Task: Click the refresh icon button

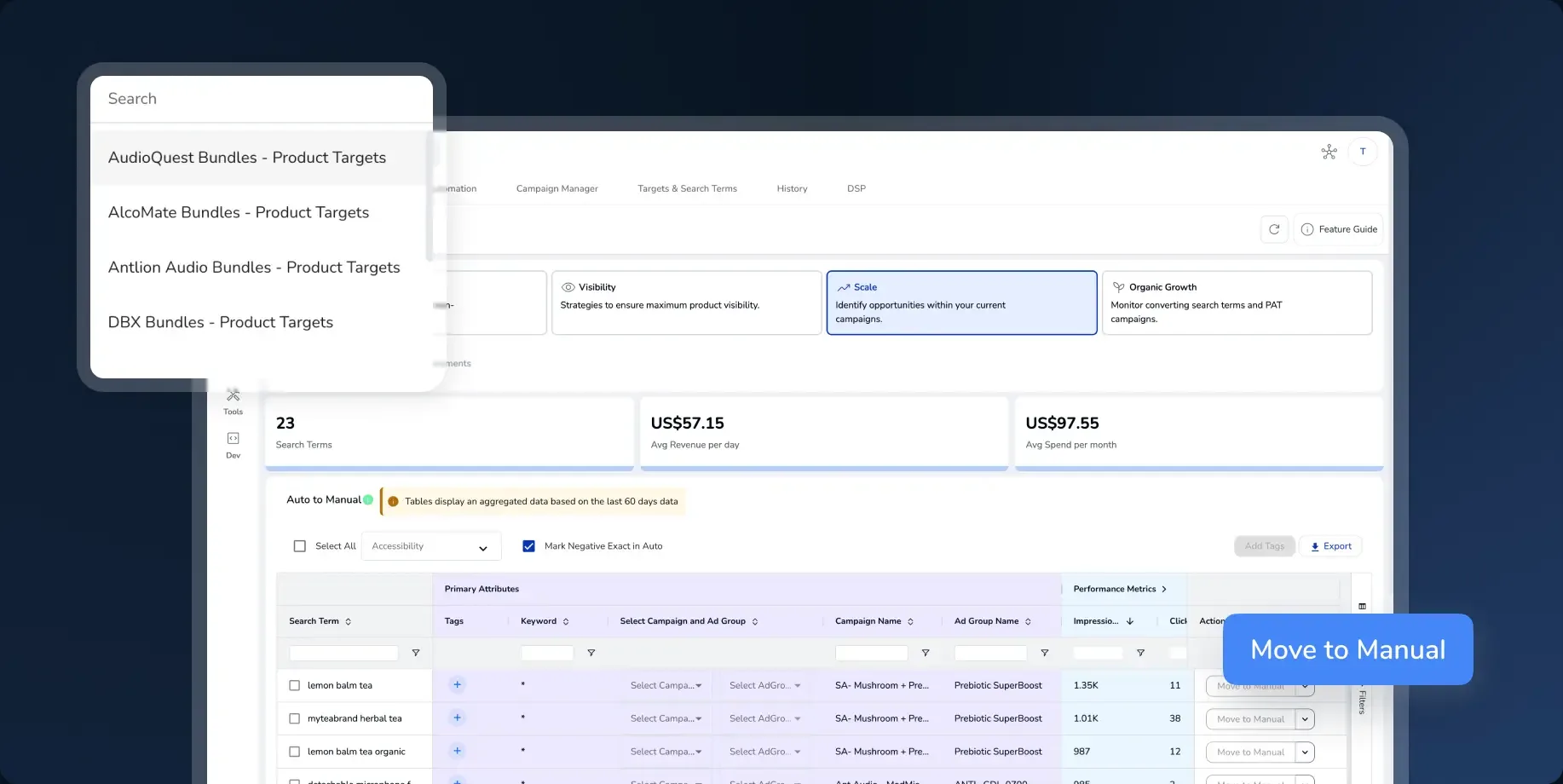Action: [1274, 229]
